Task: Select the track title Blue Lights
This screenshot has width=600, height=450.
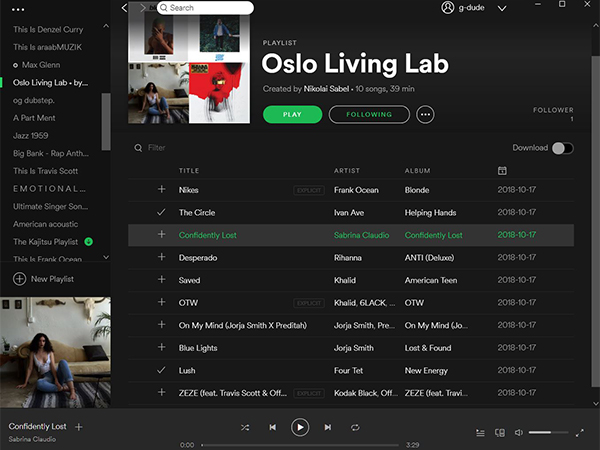Action: 198,348
